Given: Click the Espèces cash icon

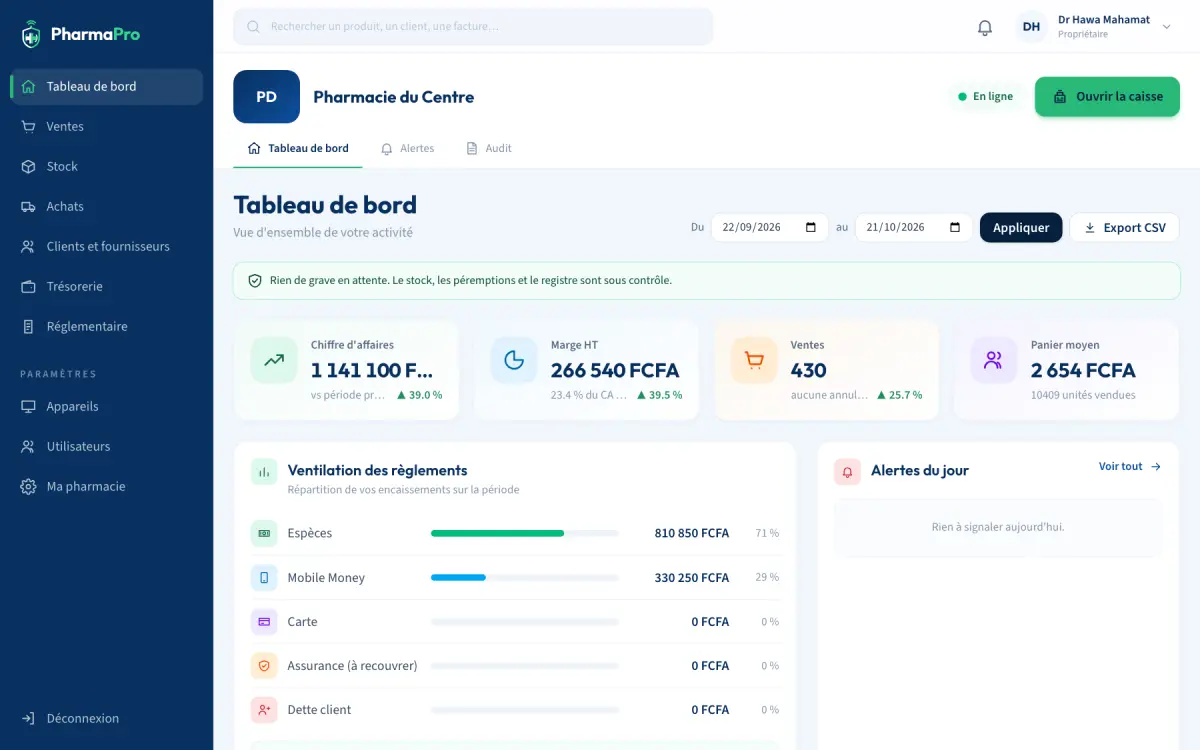Looking at the screenshot, I should click(264, 533).
